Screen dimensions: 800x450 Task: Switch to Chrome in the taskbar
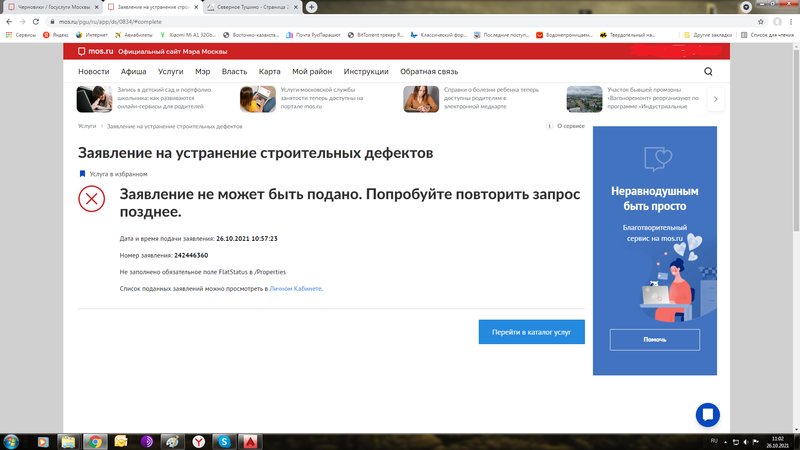coord(94,441)
